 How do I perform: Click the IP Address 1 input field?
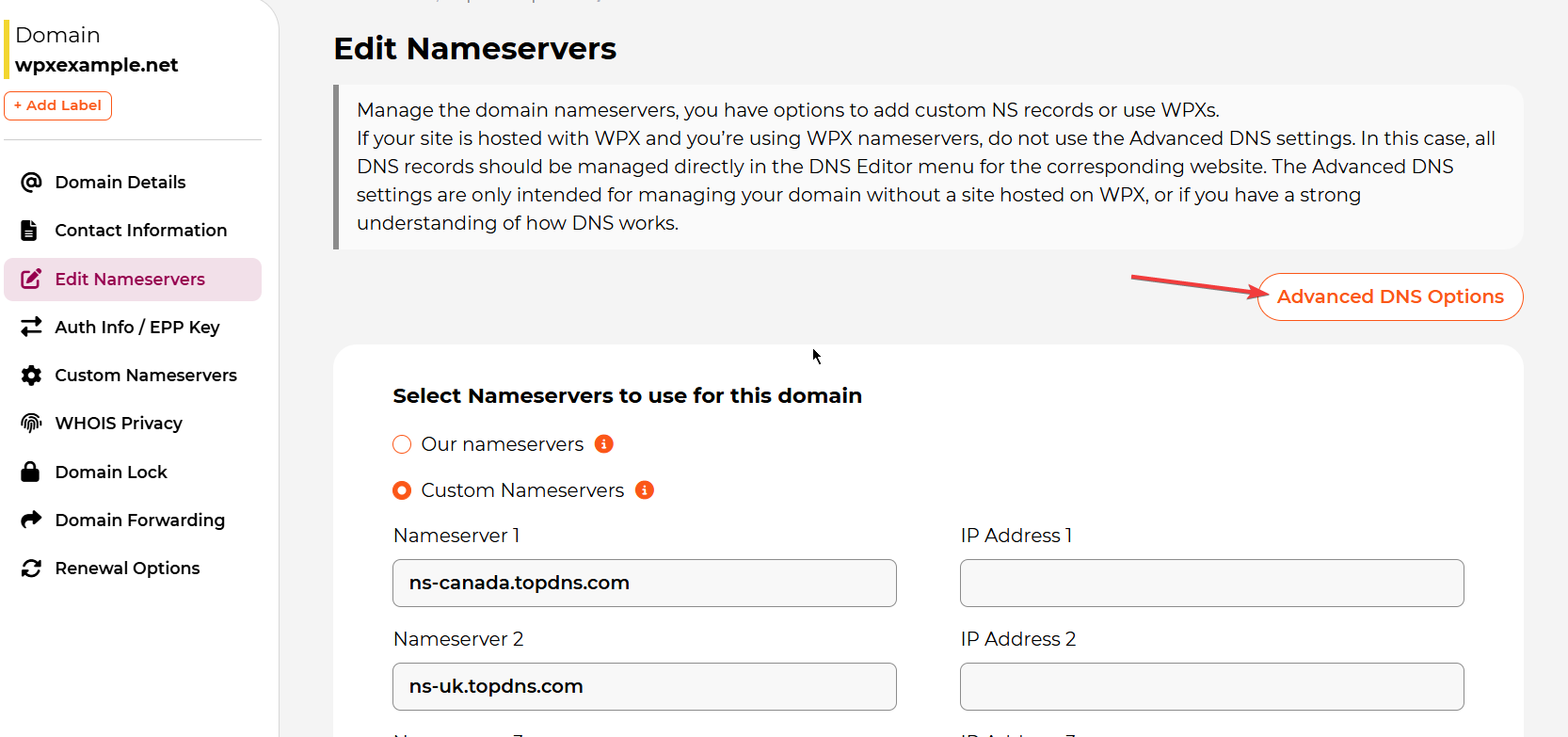point(1211,584)
